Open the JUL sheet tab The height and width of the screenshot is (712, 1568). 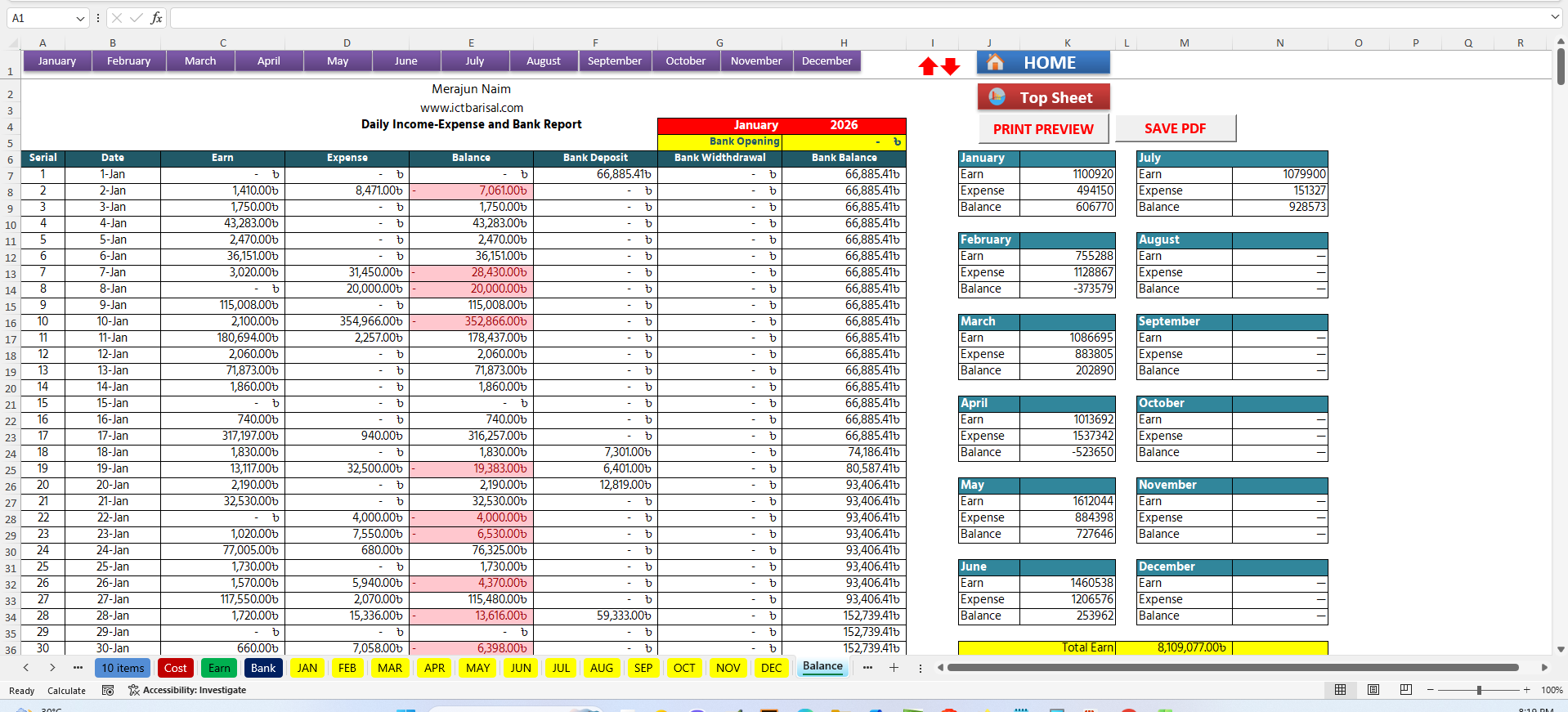pos(561,668)
